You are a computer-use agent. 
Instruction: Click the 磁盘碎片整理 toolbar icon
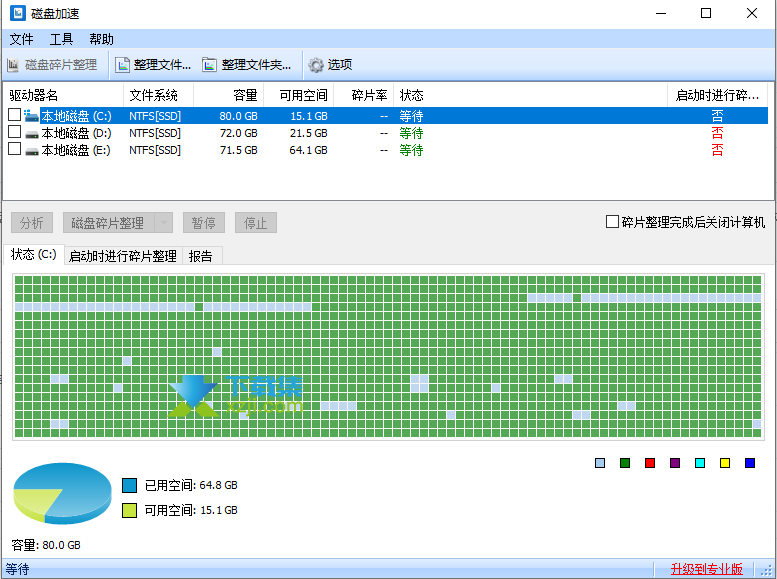point(12,65)
